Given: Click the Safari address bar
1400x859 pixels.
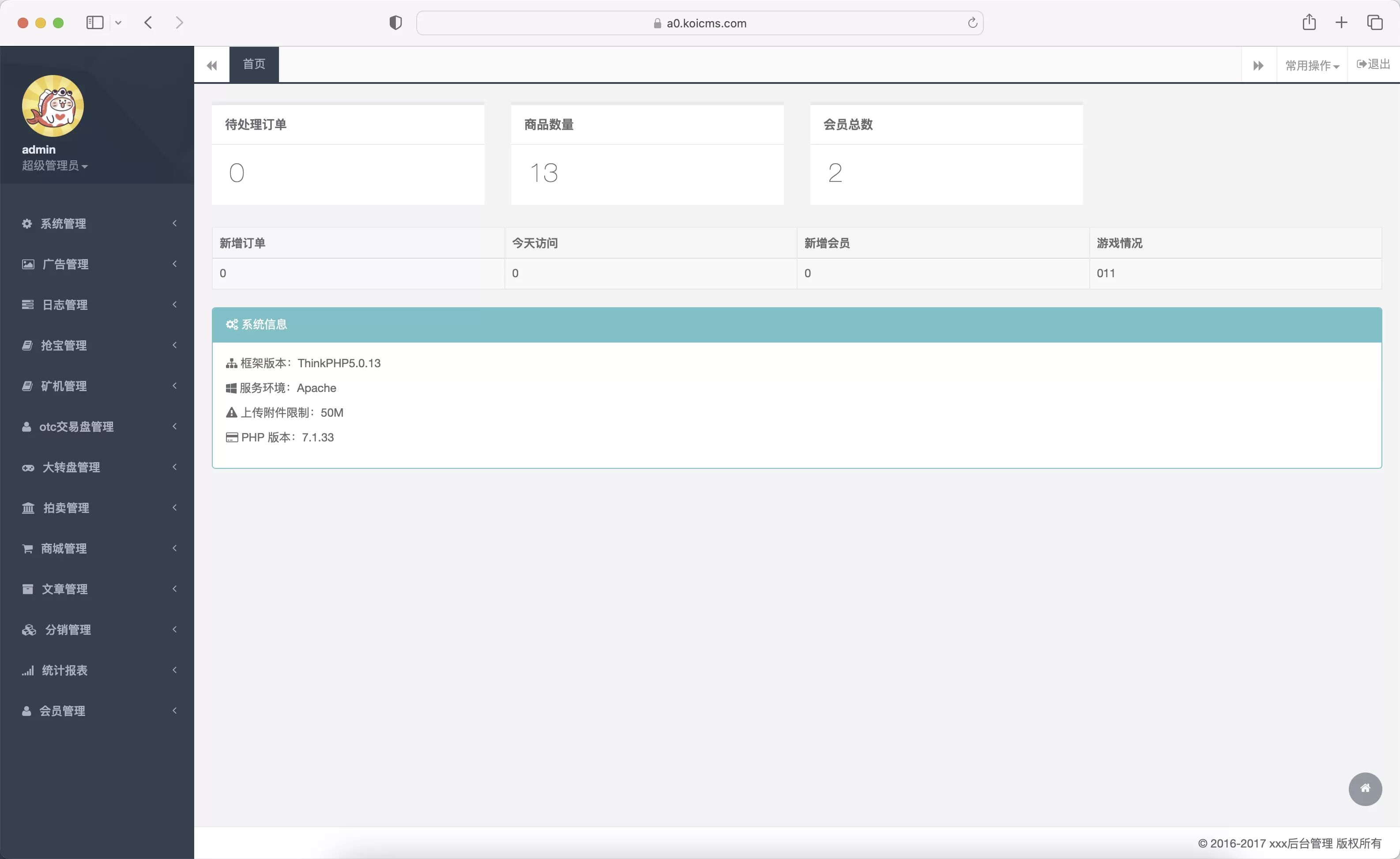Looking at the screenshot, I should [x=700, y=23].
